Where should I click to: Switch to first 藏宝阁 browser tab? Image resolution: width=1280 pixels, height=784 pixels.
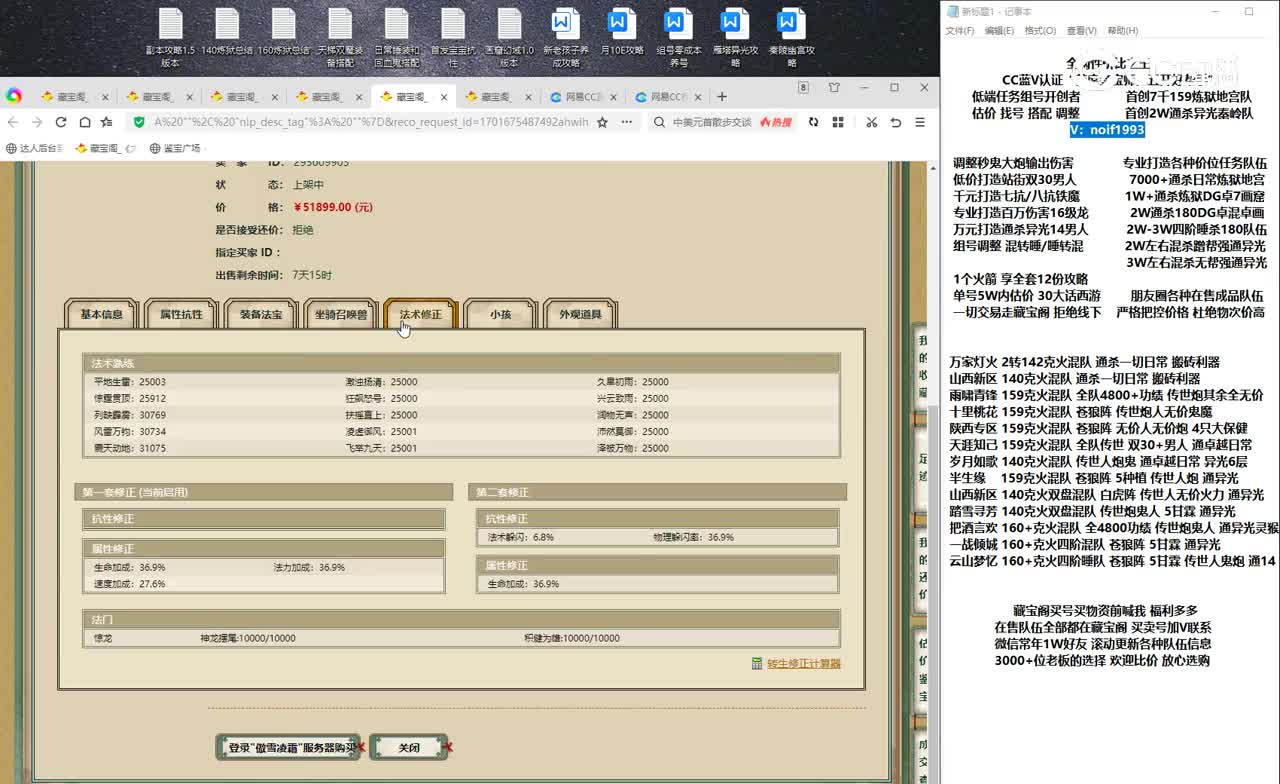tap(72, 97)
